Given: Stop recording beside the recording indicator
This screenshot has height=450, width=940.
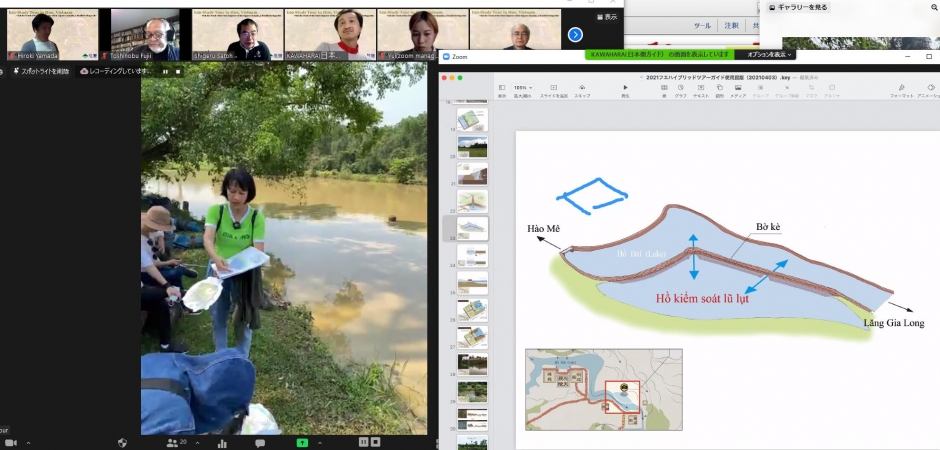Looking at the screenshot, I should 177,71.
